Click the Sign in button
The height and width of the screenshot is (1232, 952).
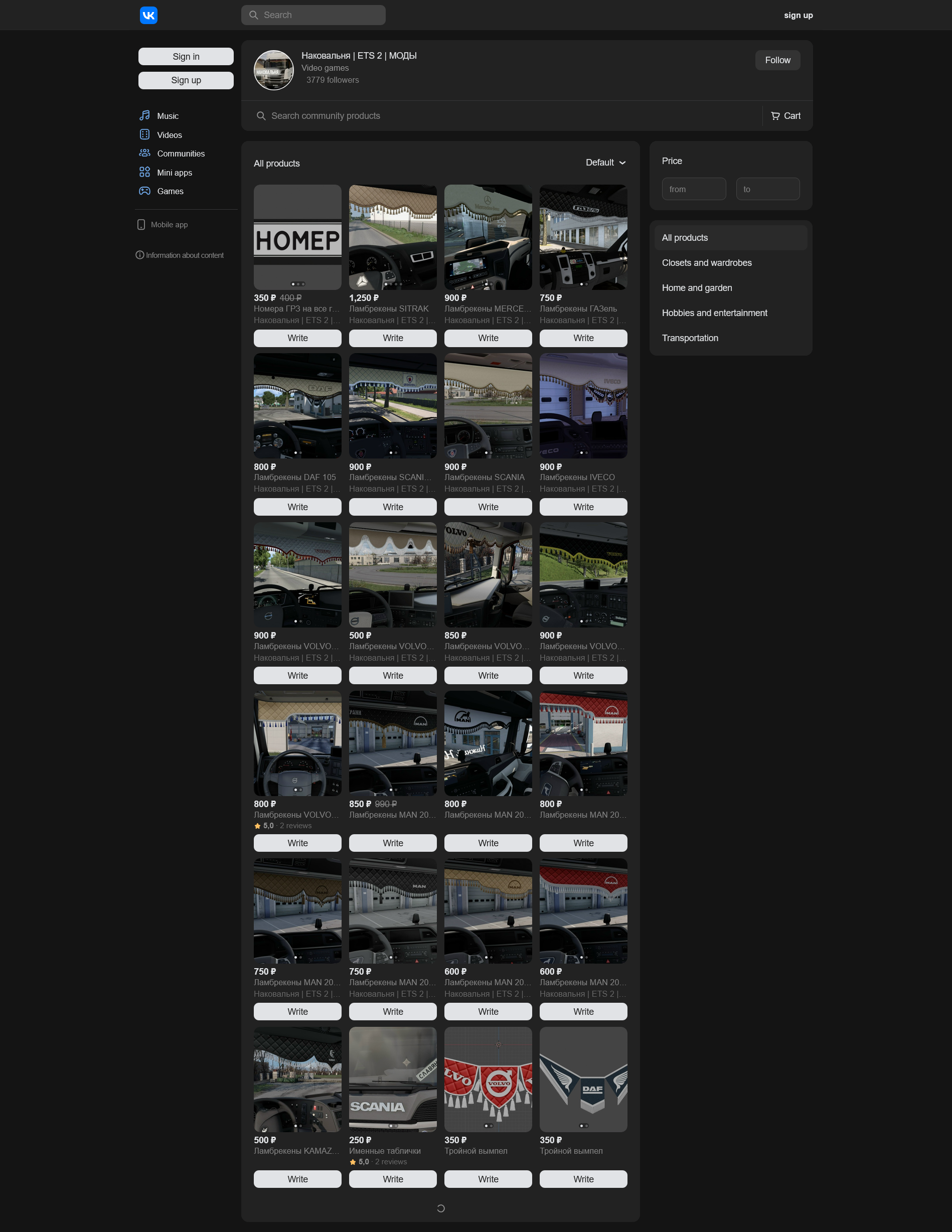(186, 56)
